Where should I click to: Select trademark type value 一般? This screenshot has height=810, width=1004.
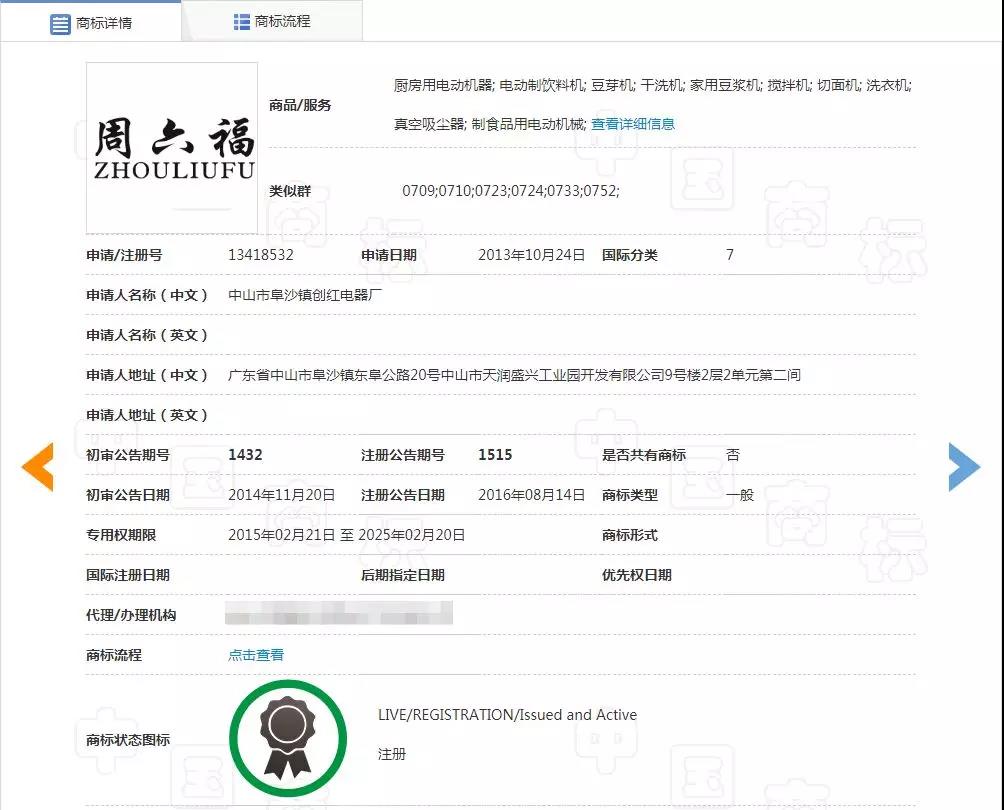tap(740, 495)
